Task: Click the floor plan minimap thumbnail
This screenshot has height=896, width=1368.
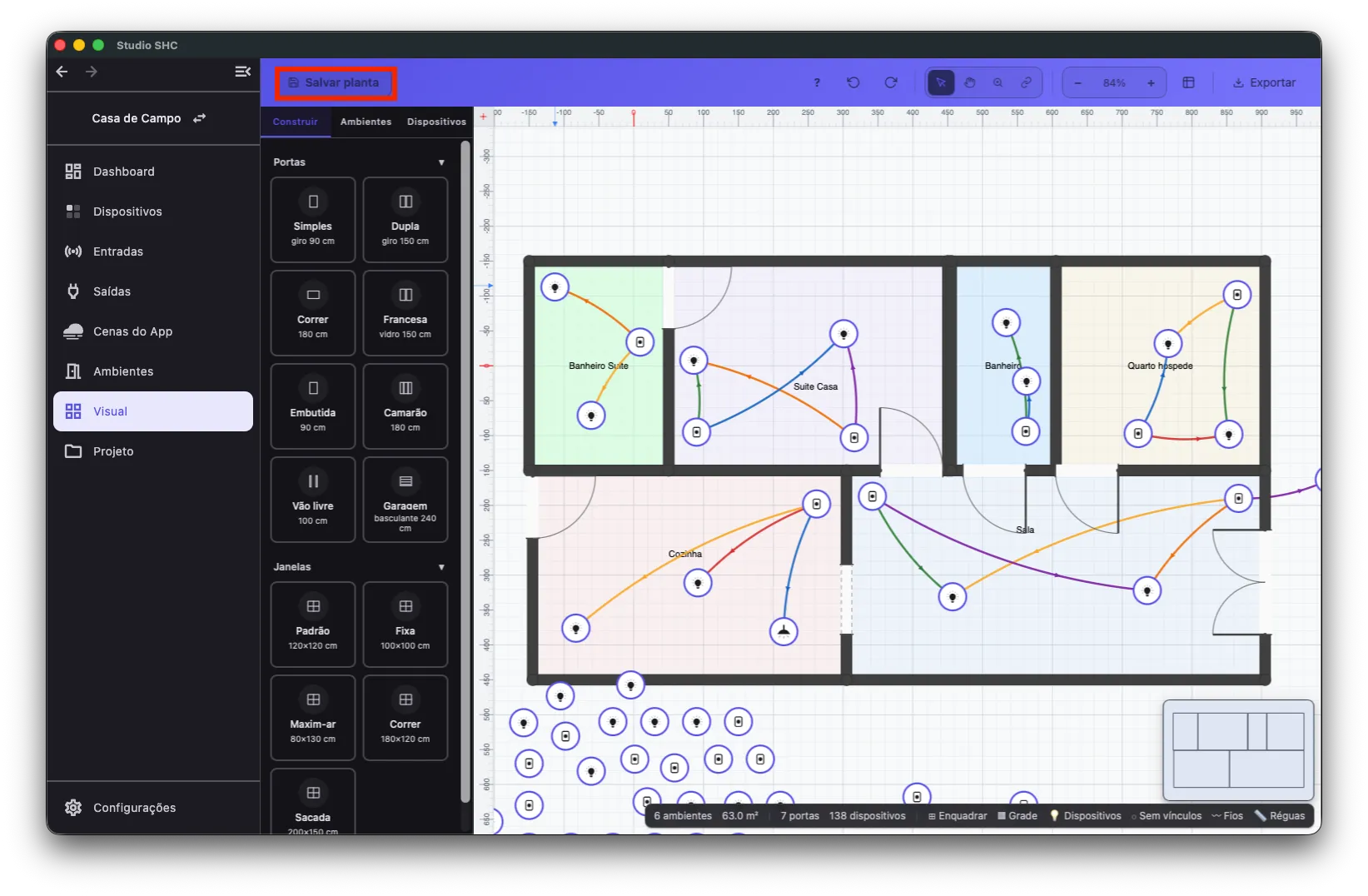Action: 1238,749
